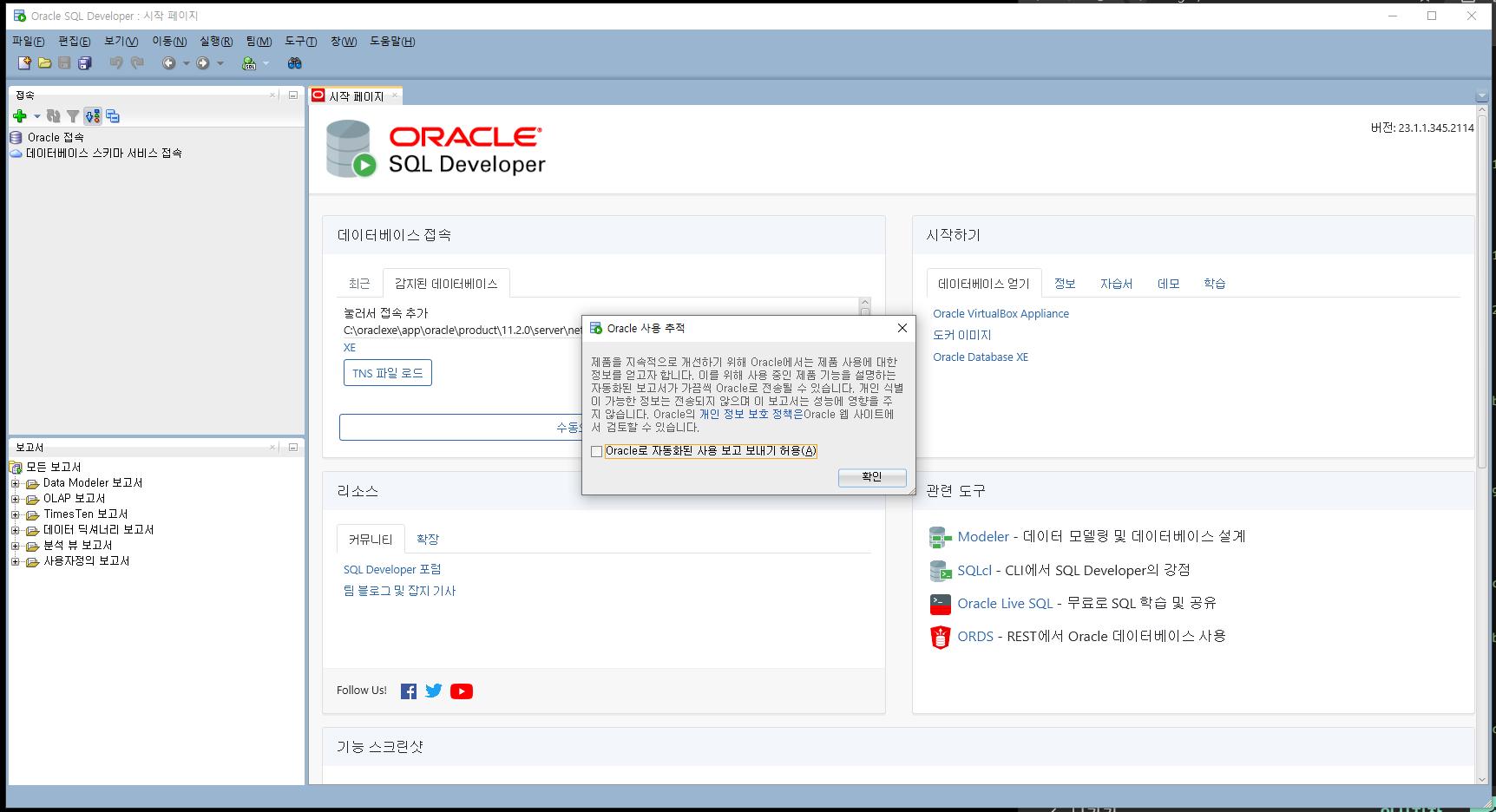This screenshot has width=1496, height=812.
Task: Create a new file with the New toolbar icon
Action: (24, 63)
